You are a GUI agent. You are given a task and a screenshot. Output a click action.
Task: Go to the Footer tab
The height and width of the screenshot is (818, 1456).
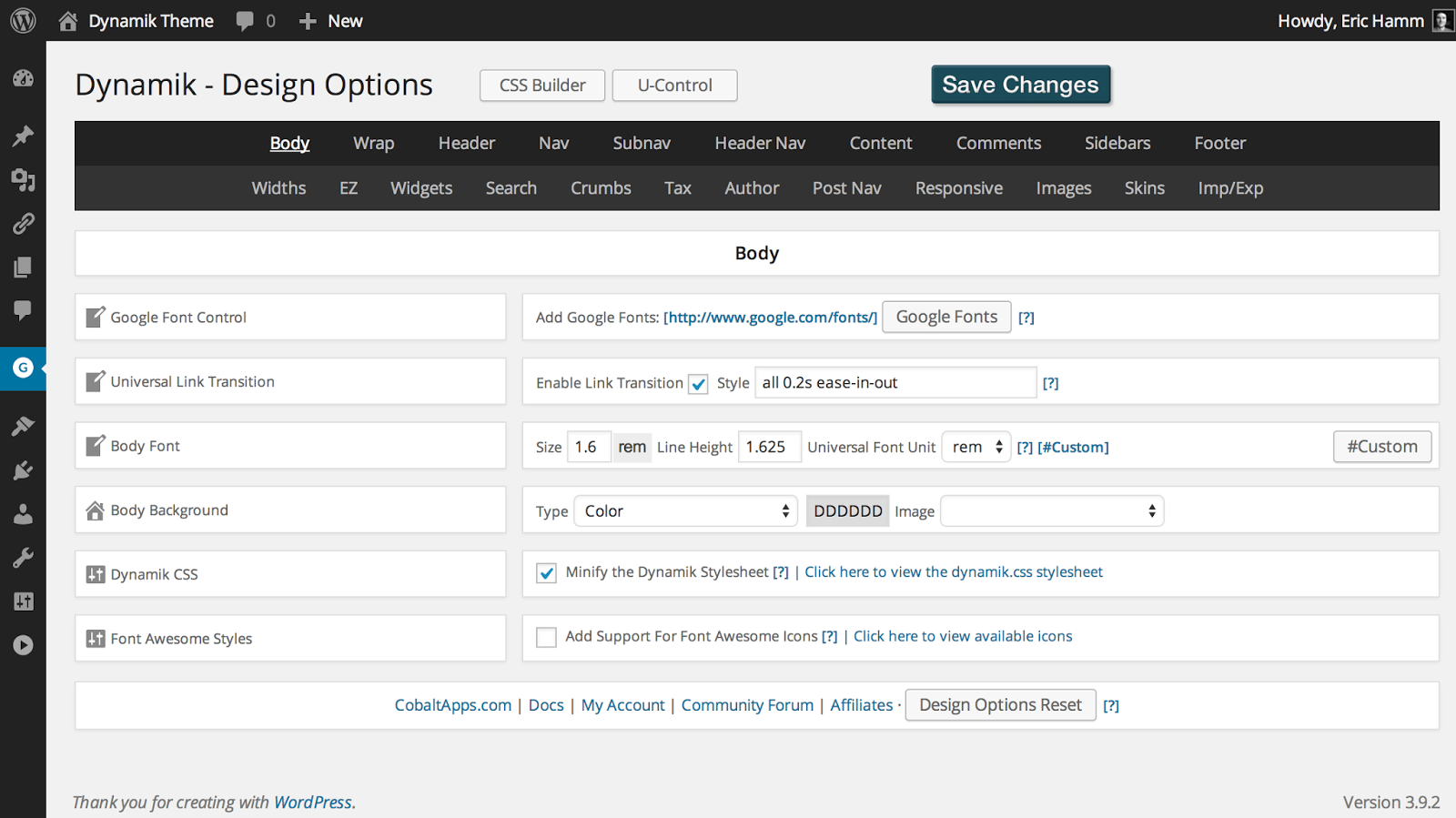[x=1220, y=143]
